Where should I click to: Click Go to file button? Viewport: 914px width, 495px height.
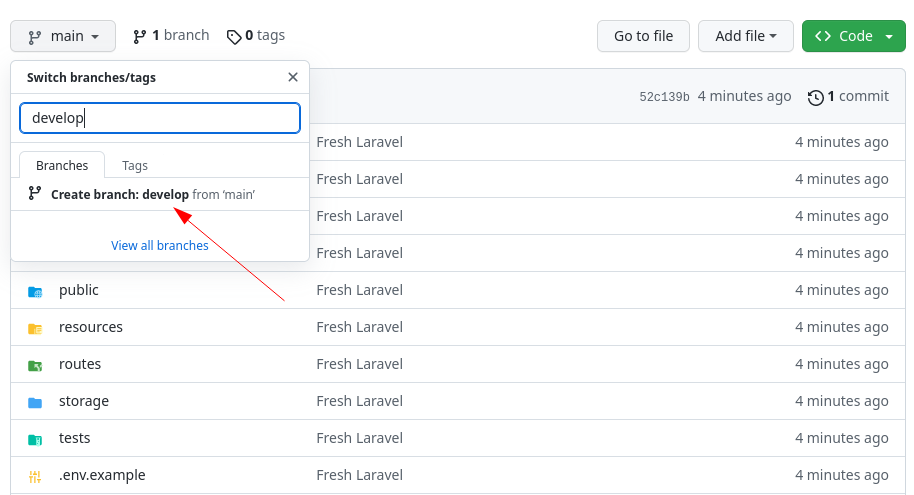point(643,36)
